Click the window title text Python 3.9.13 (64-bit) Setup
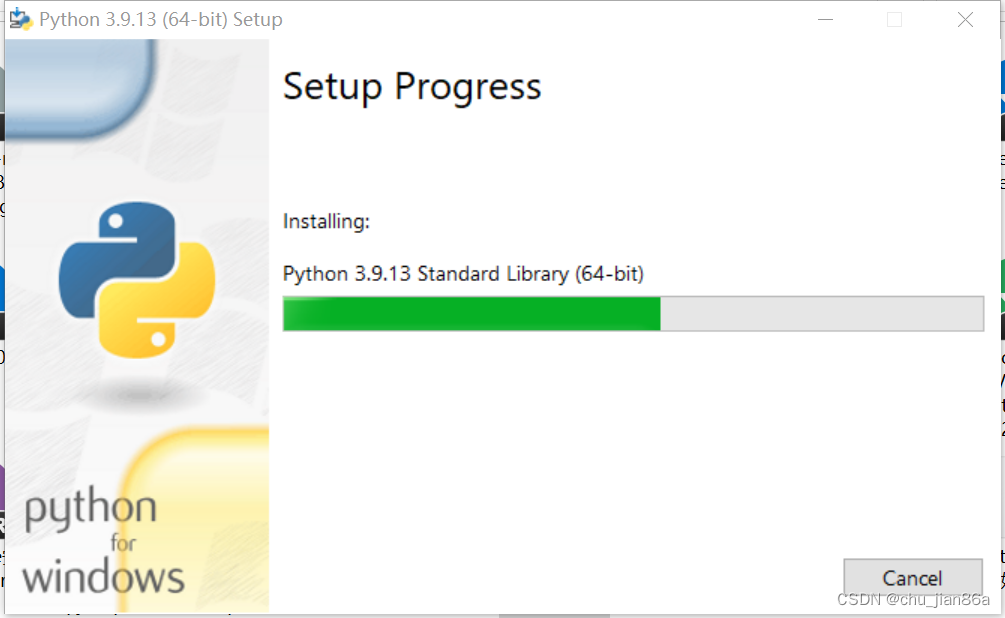Screen dimensions: 1005x618 pyautogui.click(x=161, y=20)
